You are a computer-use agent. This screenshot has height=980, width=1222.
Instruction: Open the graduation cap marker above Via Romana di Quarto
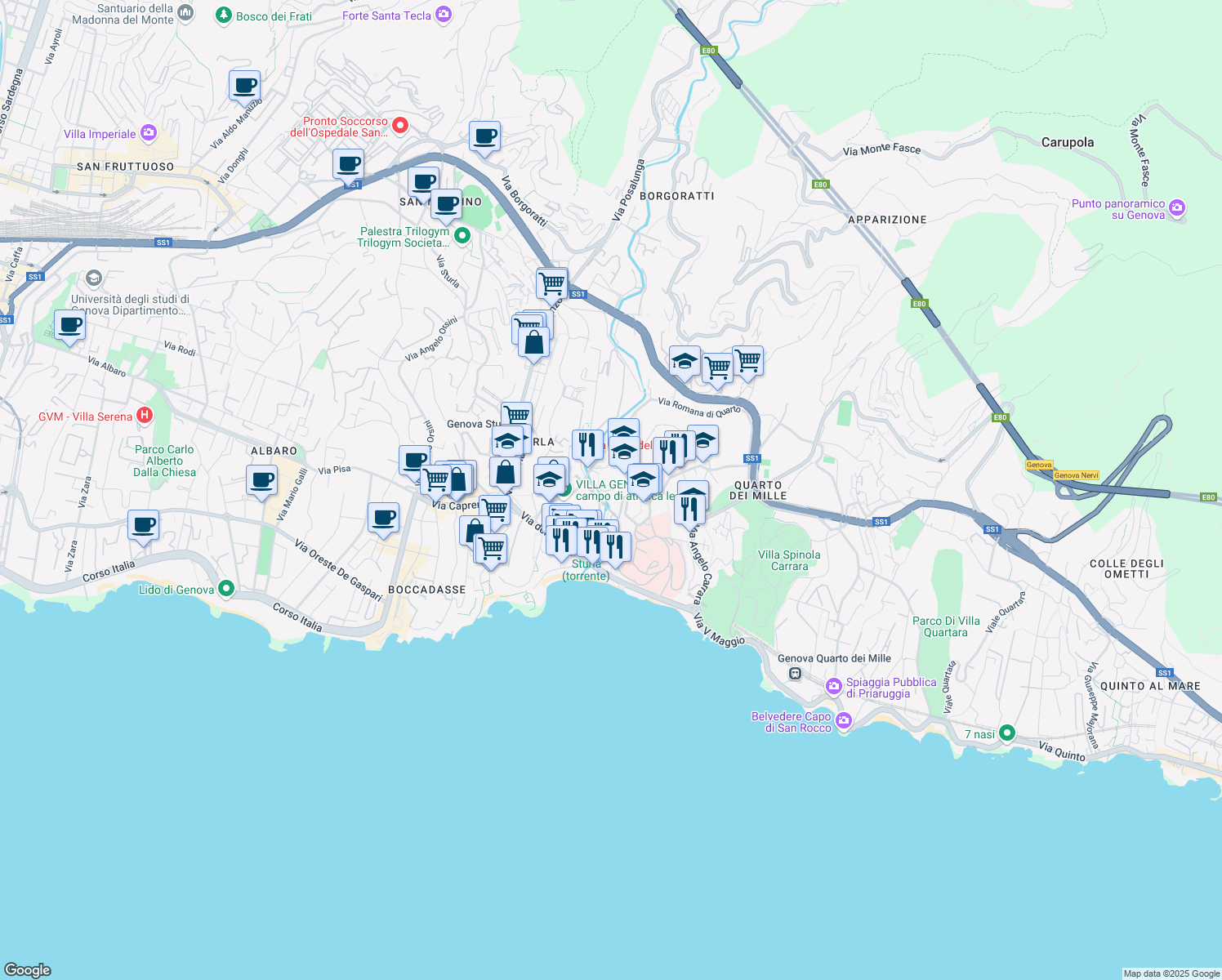(685, 361)
